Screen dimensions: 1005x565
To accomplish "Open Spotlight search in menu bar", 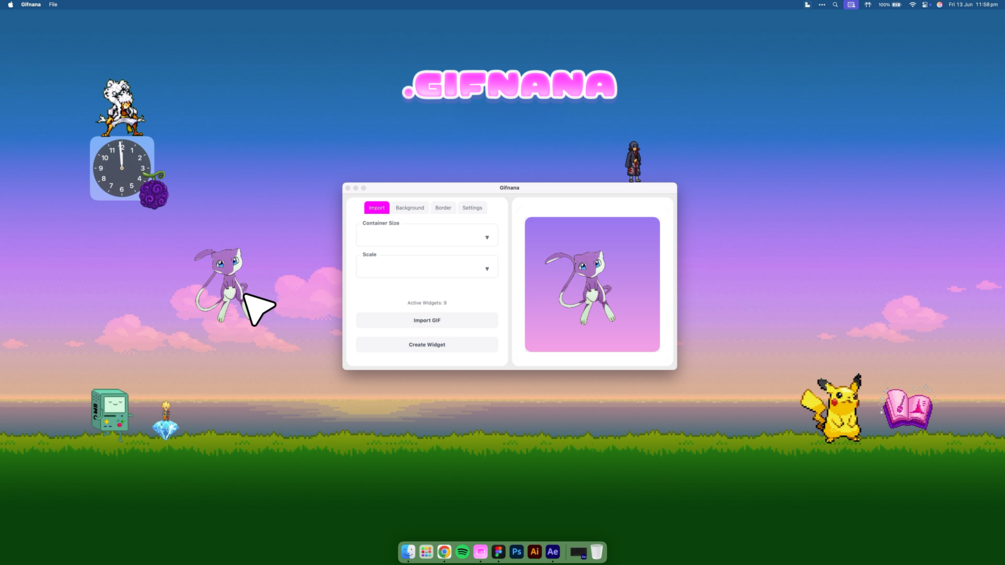I will pos(835,4).
